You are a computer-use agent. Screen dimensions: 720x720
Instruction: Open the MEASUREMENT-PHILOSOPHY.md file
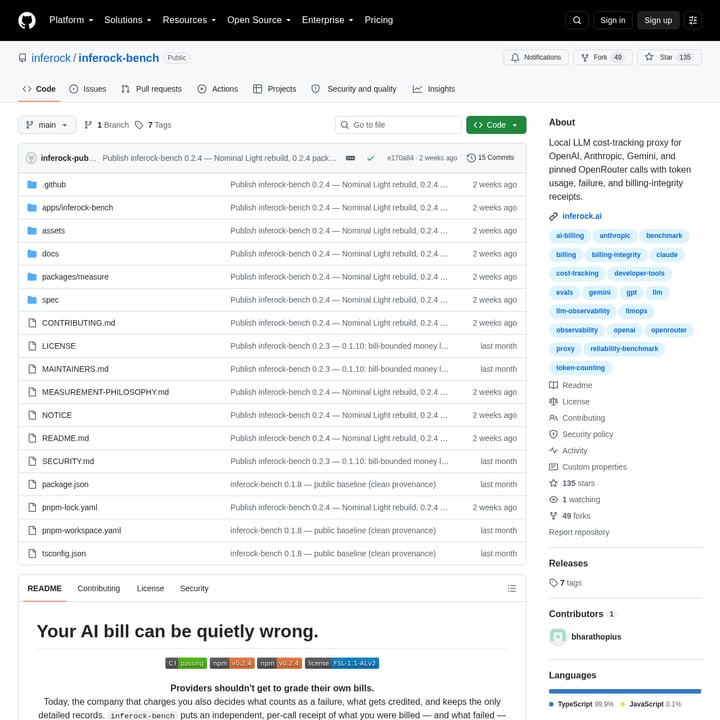click(105, 392)
